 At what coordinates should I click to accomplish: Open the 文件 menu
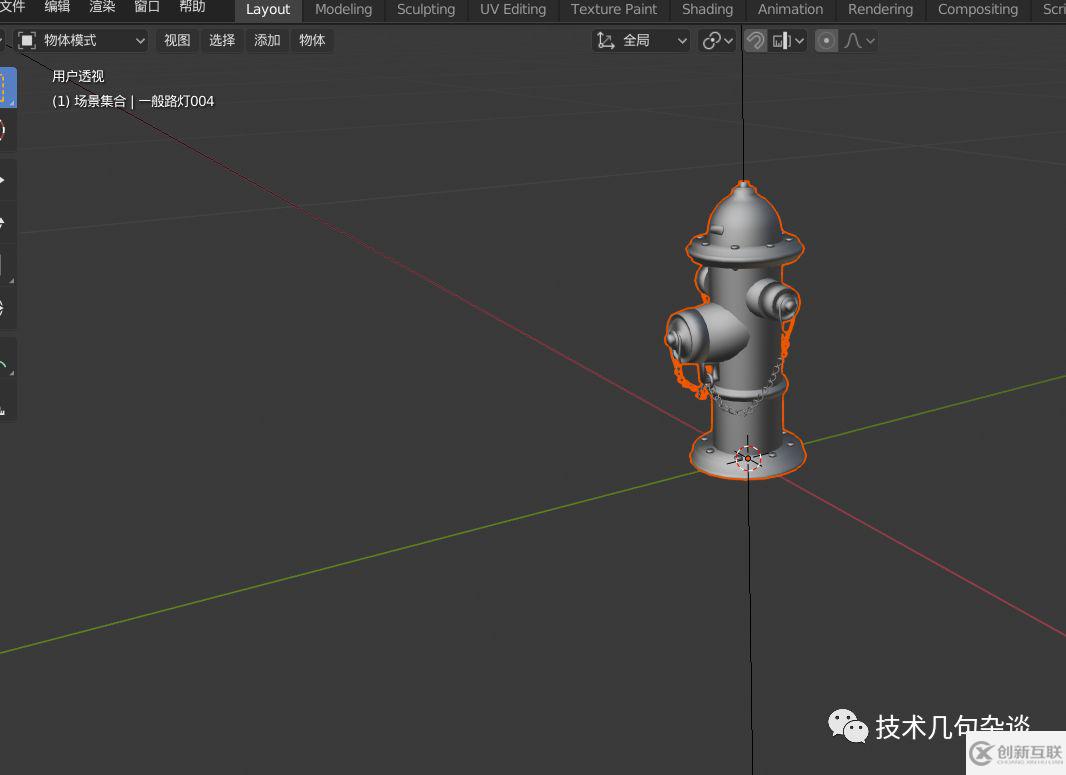[x=12, y=7]
